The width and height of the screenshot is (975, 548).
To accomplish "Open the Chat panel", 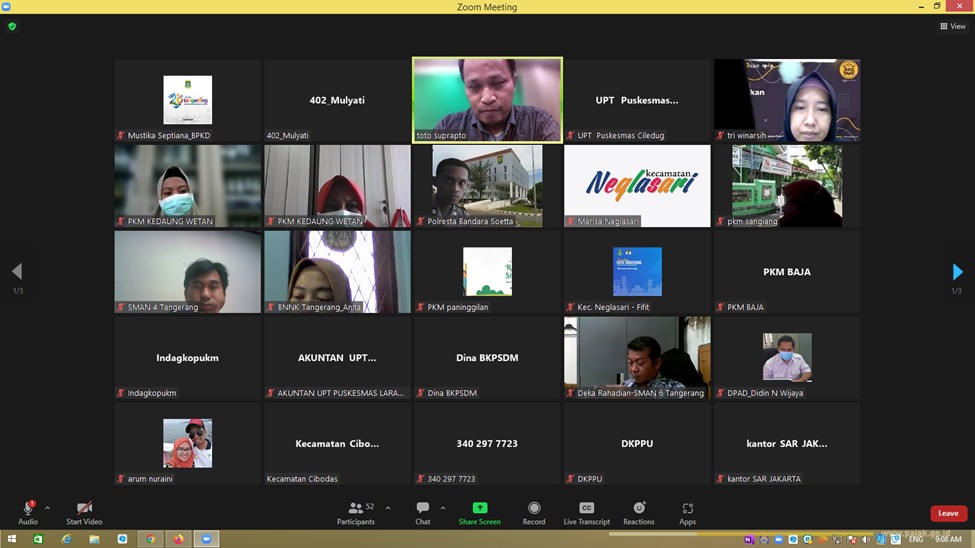I will click(x=422, y=512).
